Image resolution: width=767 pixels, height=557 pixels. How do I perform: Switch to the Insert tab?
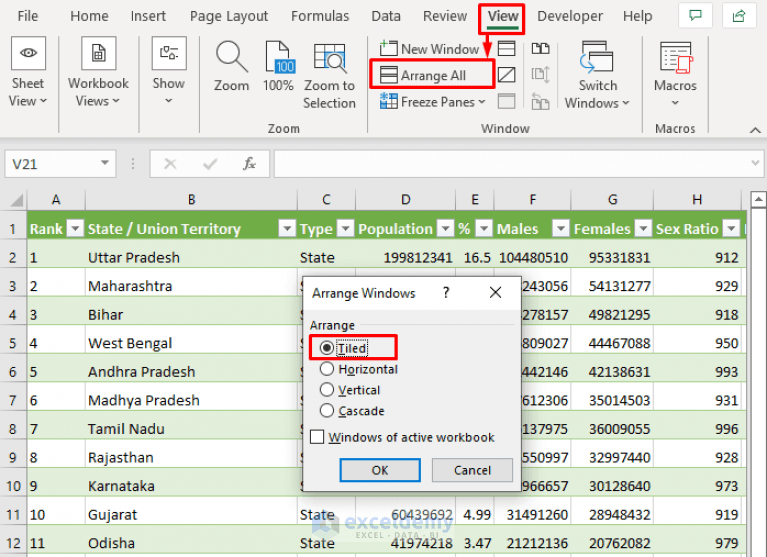pyautogui.click(x=148, y=16)
